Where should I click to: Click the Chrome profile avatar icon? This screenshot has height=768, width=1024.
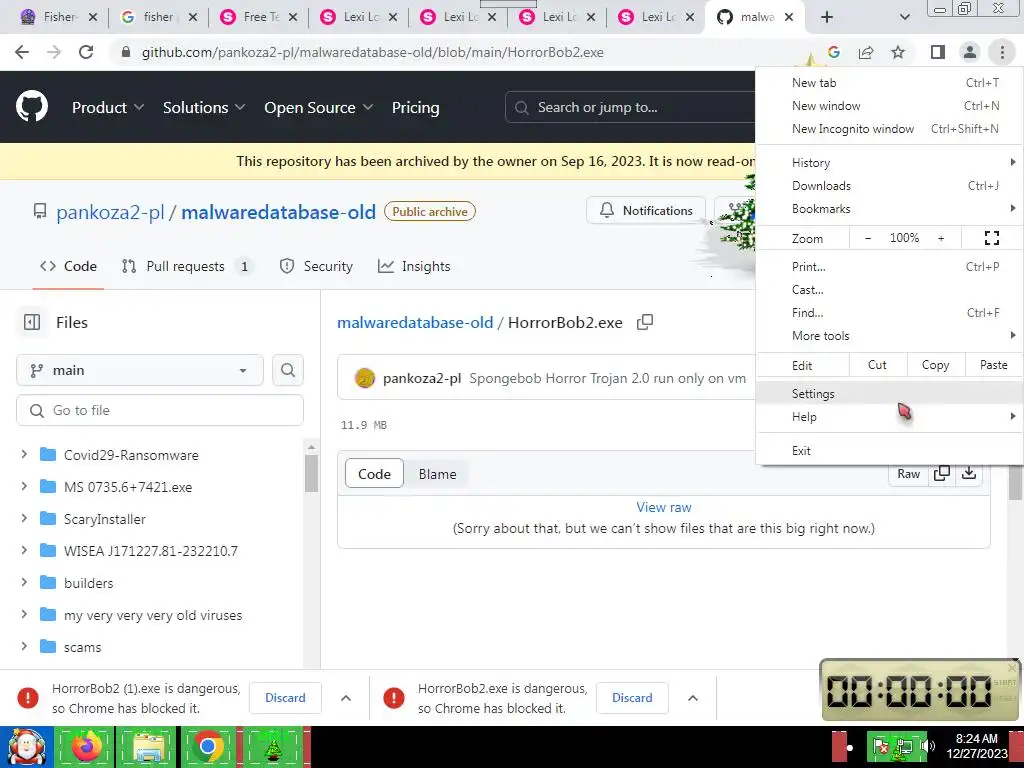[x=970, y=52]
